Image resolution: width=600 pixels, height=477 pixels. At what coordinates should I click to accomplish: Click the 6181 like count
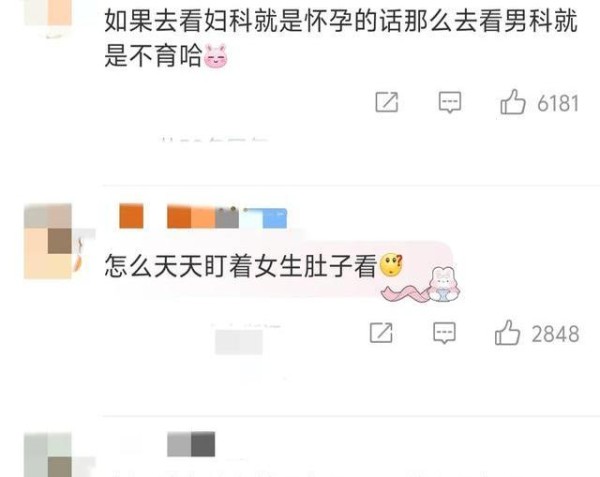(558, 103)
